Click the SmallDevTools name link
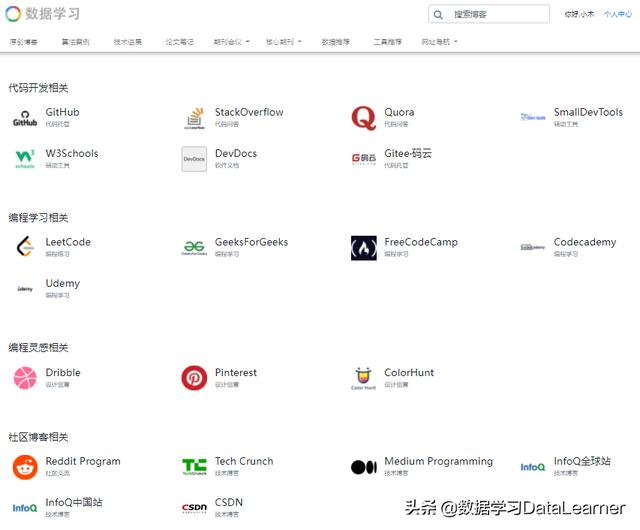The width and height of the screenshot is (640, 530). point(588,112)
